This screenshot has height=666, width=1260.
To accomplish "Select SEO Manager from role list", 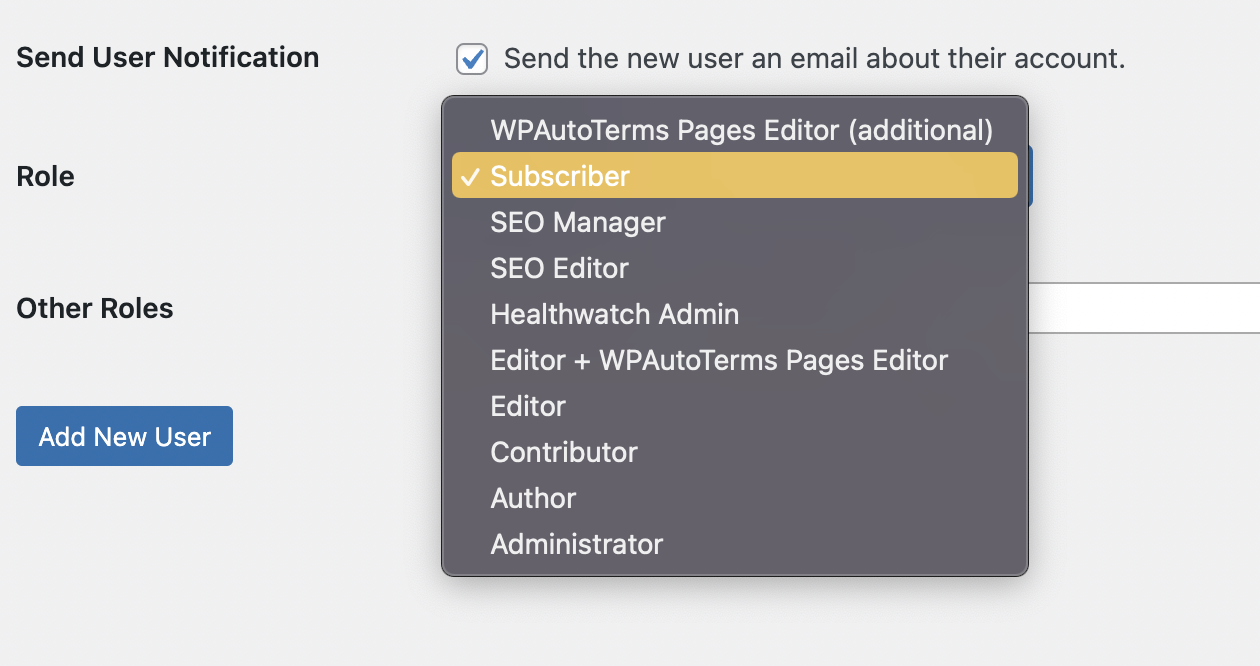I will pos(577,222).
